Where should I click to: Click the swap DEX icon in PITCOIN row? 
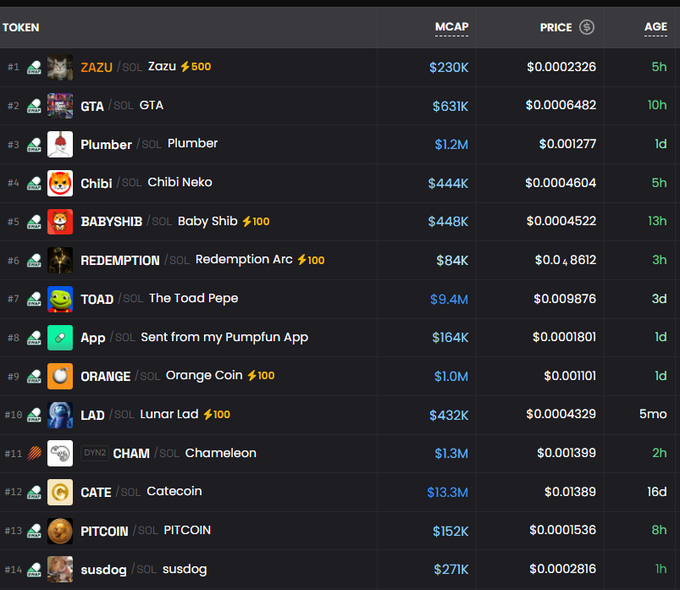pyautogui.click(x=34, y=531)
